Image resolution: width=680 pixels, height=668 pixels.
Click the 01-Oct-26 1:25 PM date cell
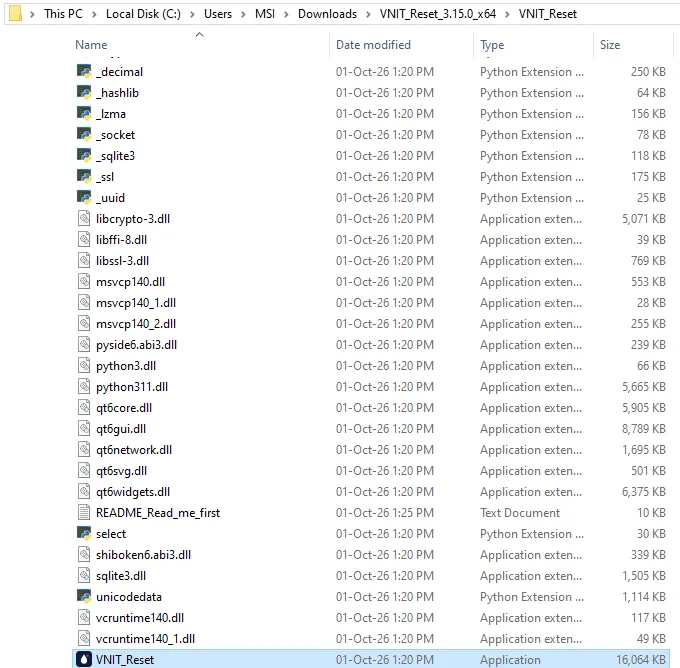tap(385, 513)
